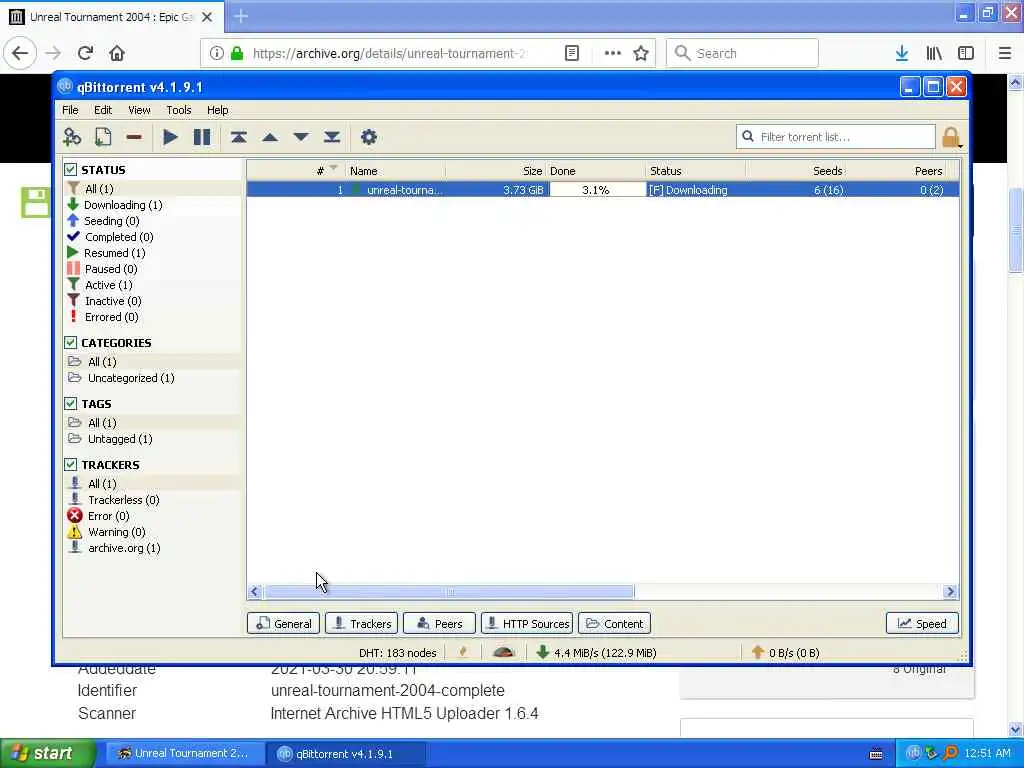The image size is (1024, 768).
Task: Click the alternative speed limits turtle icon
Action: 504,652
